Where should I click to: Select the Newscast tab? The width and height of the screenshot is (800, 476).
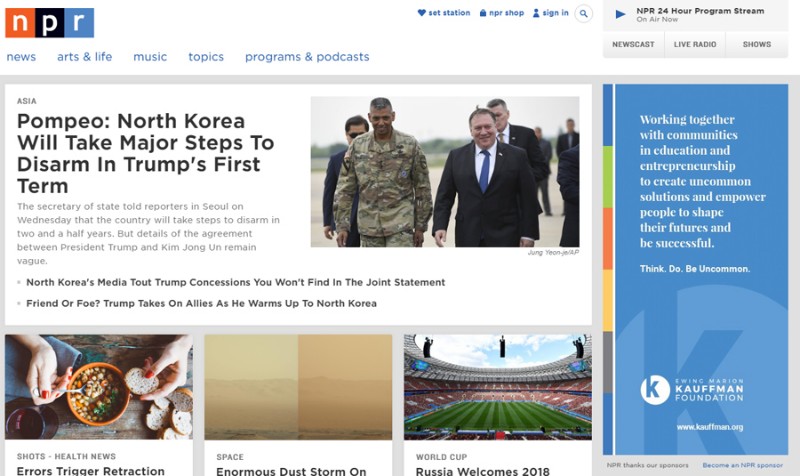point(633,44)
